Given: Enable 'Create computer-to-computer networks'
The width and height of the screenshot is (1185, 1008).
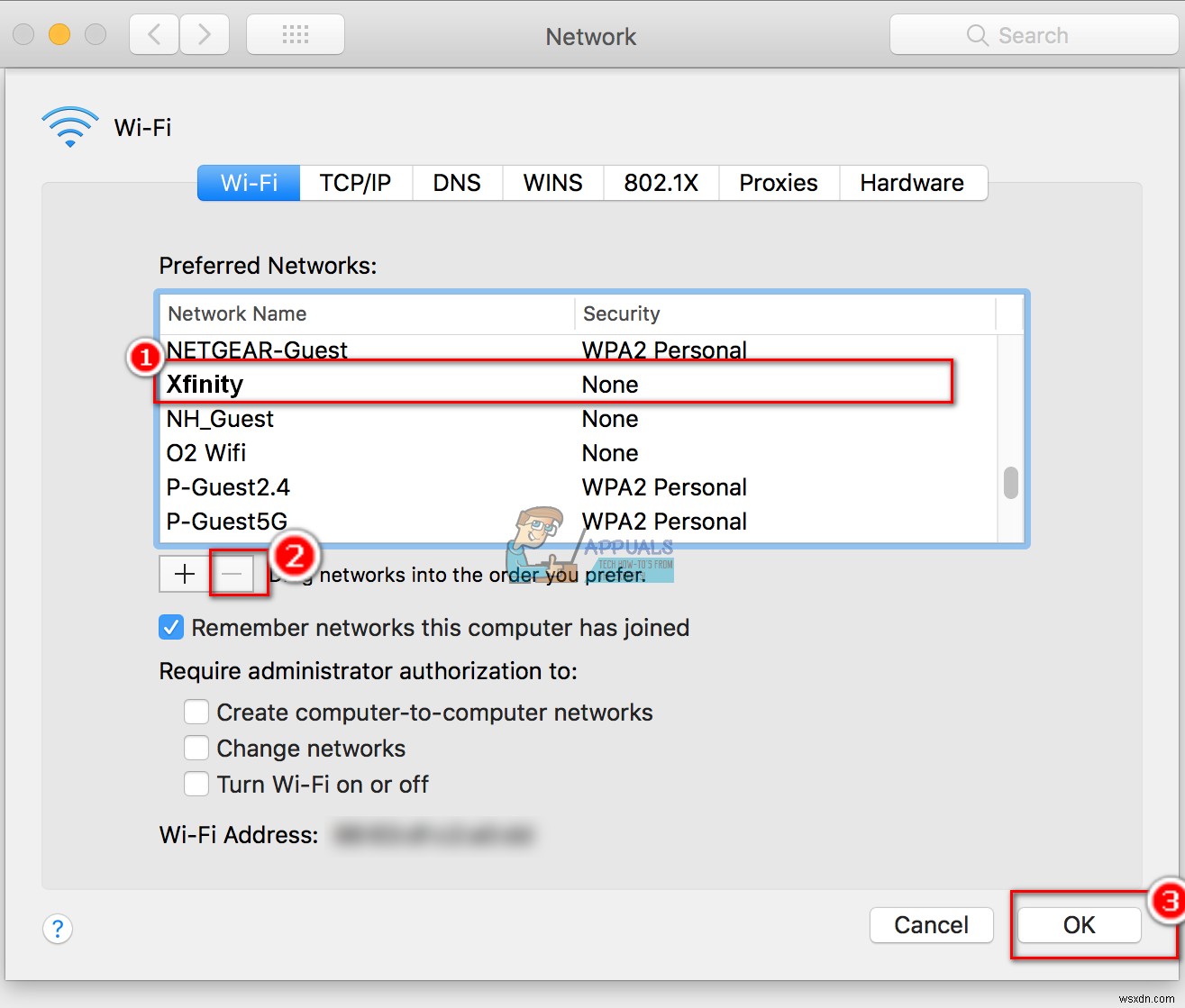Looking at the screenshot, I should coord(196,712).
